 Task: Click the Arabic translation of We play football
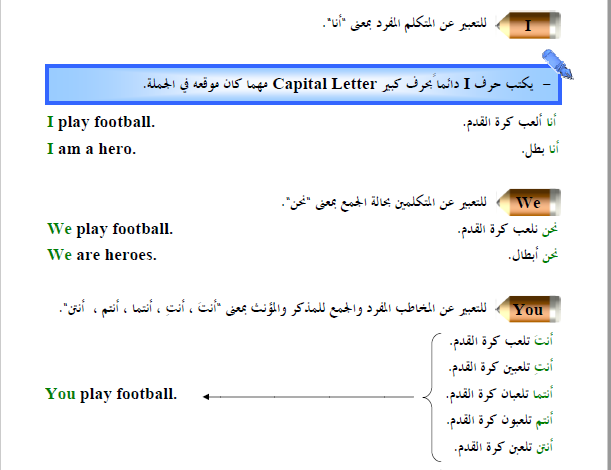508,230
